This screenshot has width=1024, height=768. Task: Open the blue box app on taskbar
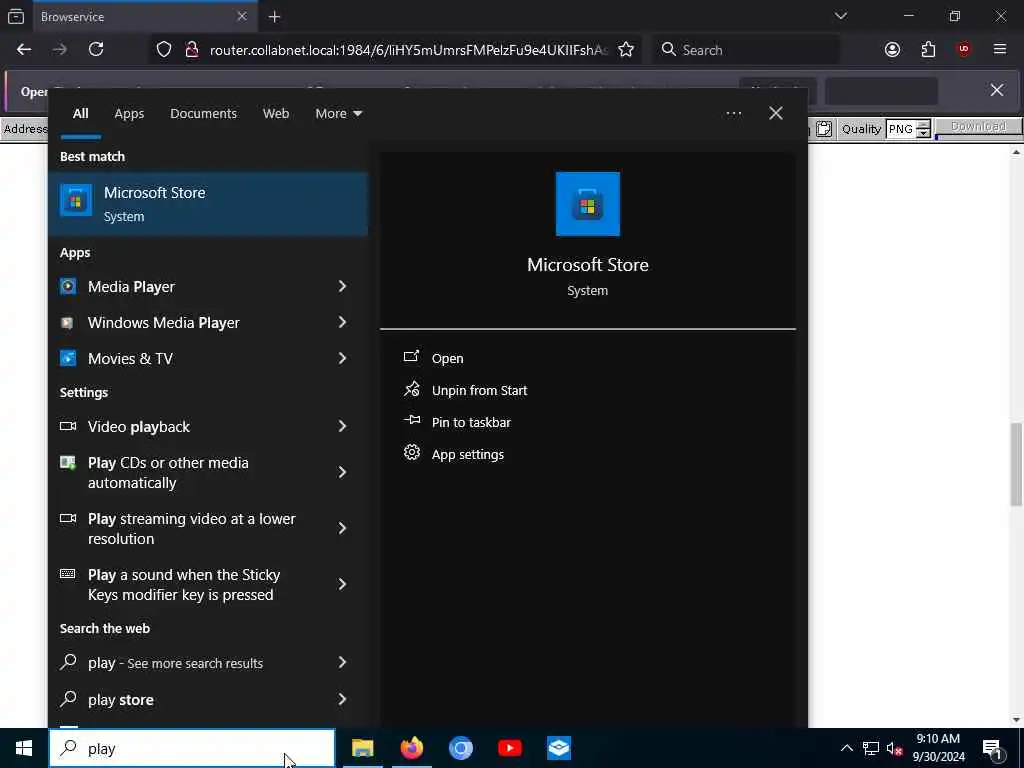pyautogui.click(x=558, y=748)
